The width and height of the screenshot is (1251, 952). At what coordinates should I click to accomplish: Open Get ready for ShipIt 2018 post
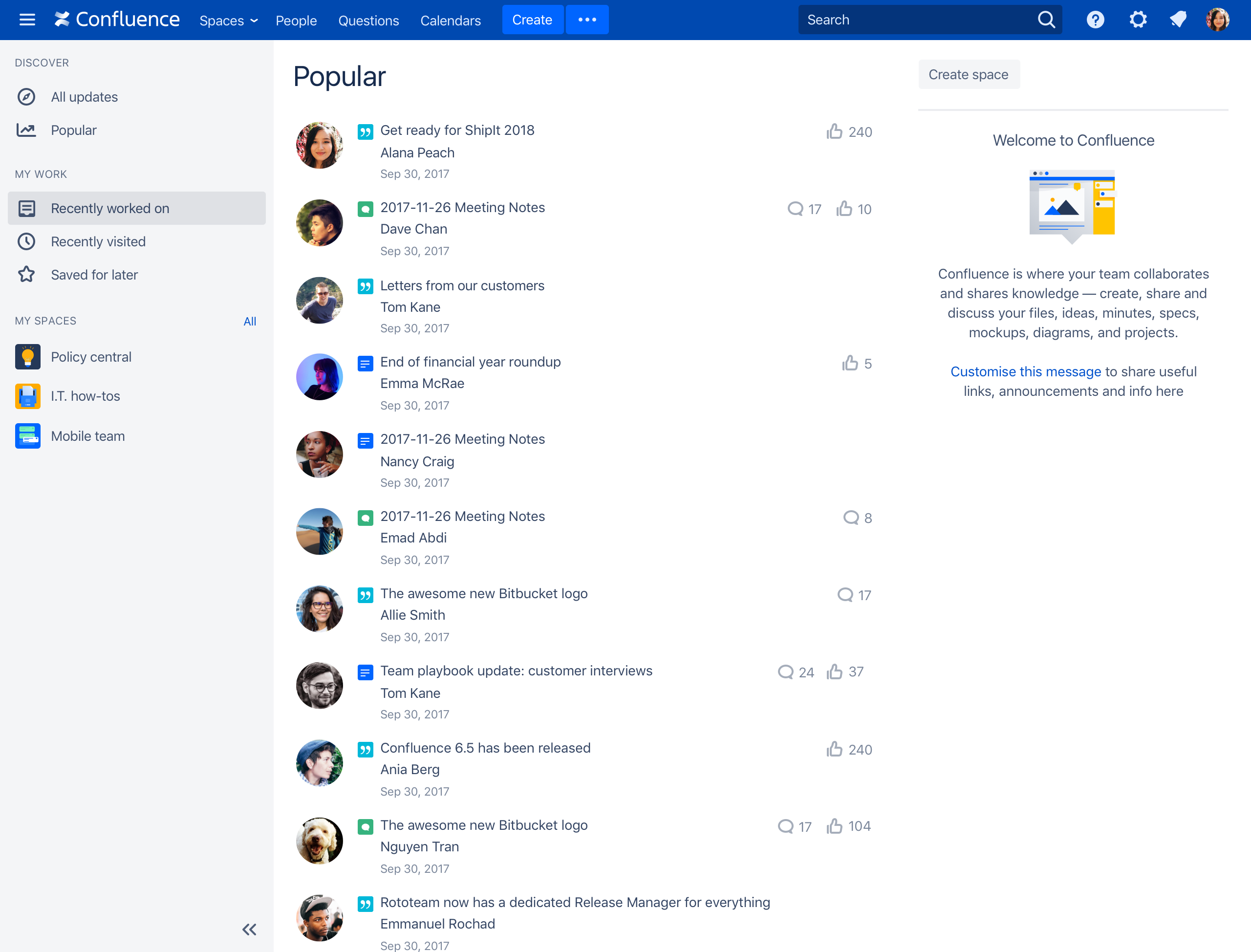tap(457, 130)
